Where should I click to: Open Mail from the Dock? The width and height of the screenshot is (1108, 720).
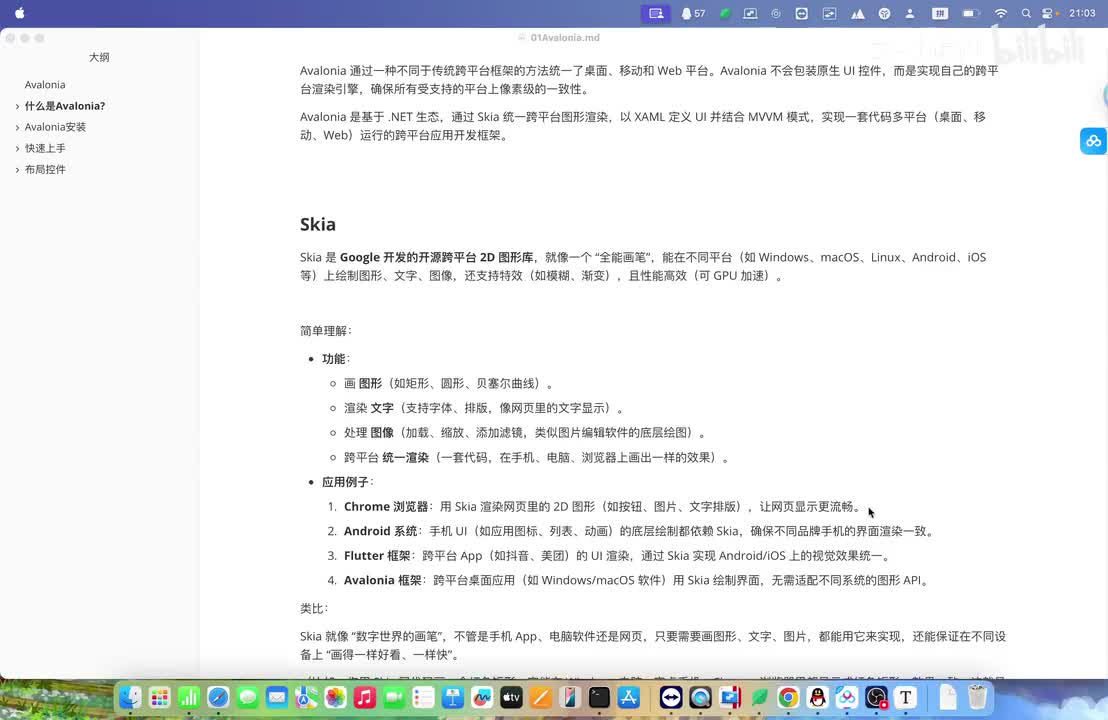[x=277, y=698]
